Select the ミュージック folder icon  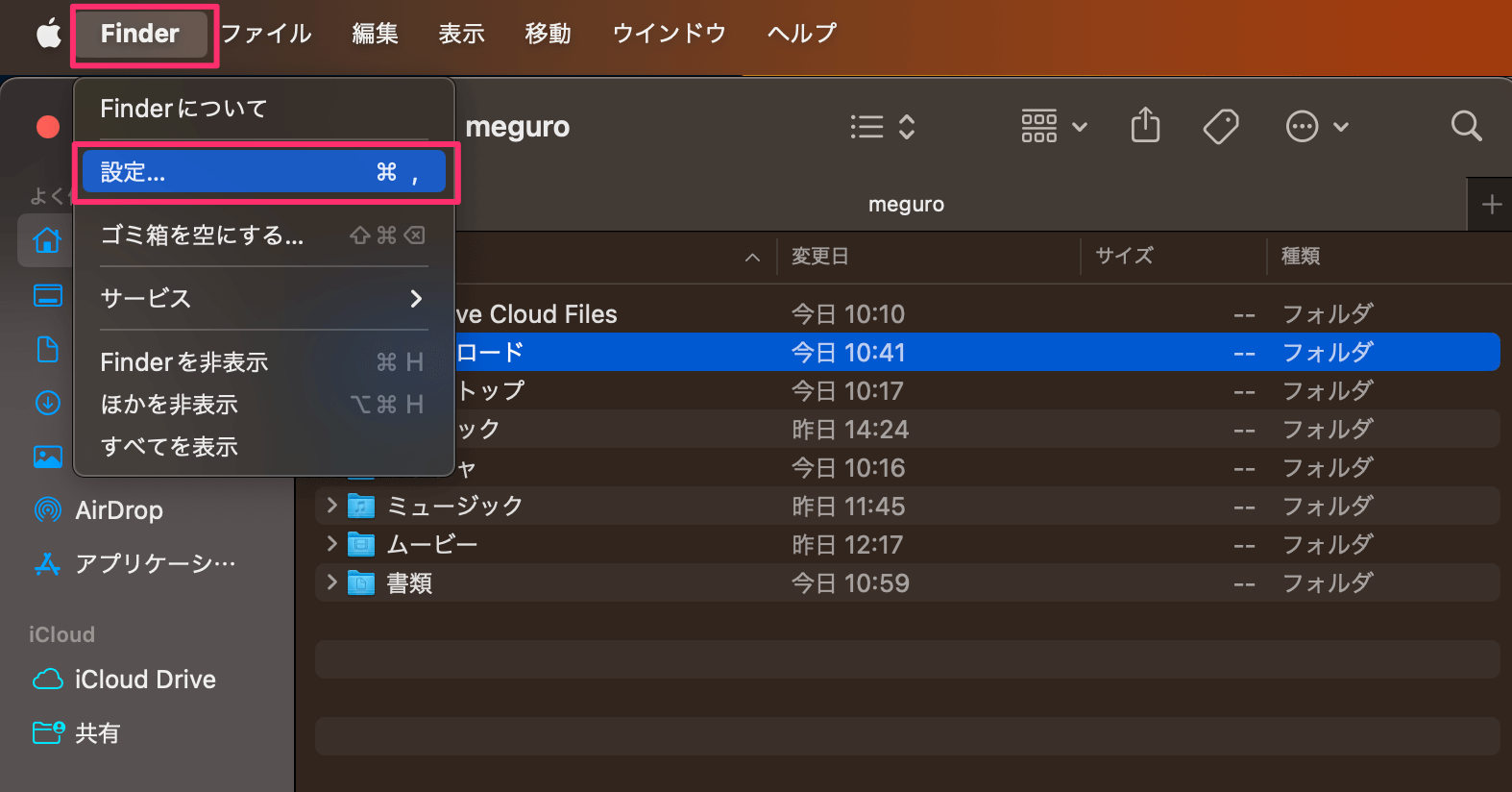[x=361, y=506]
